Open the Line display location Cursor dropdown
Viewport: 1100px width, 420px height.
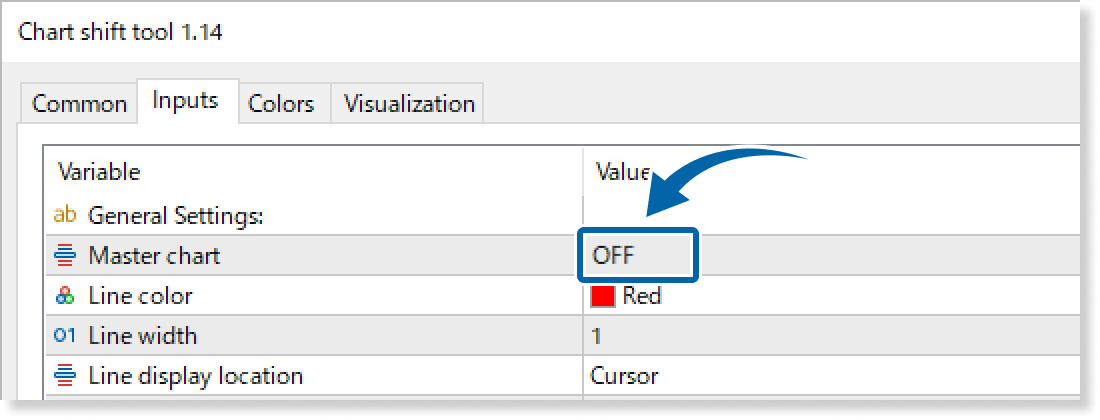click(831, 376)
